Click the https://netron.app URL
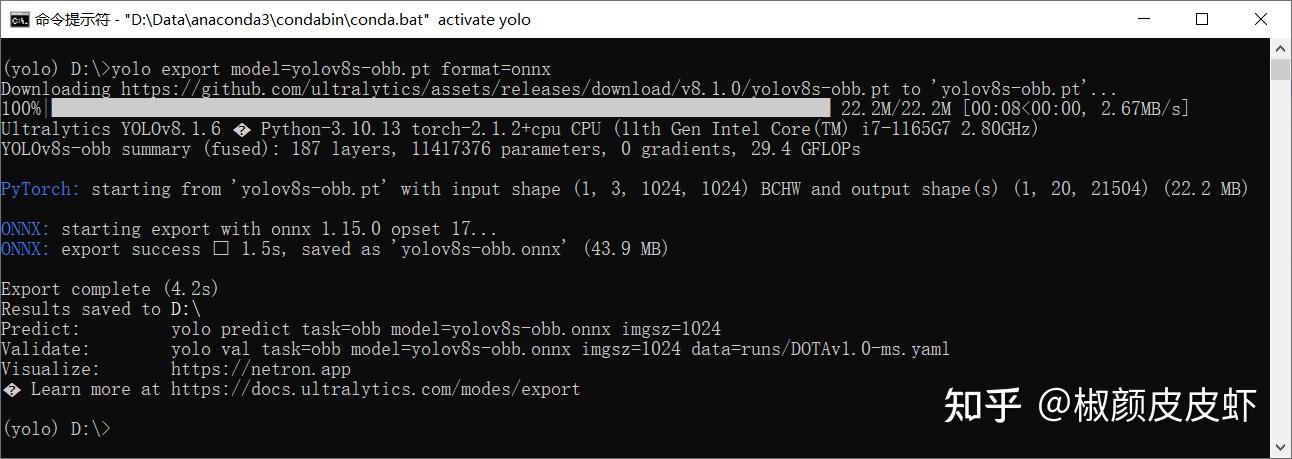1292x459 pixels. coord(261,369)
